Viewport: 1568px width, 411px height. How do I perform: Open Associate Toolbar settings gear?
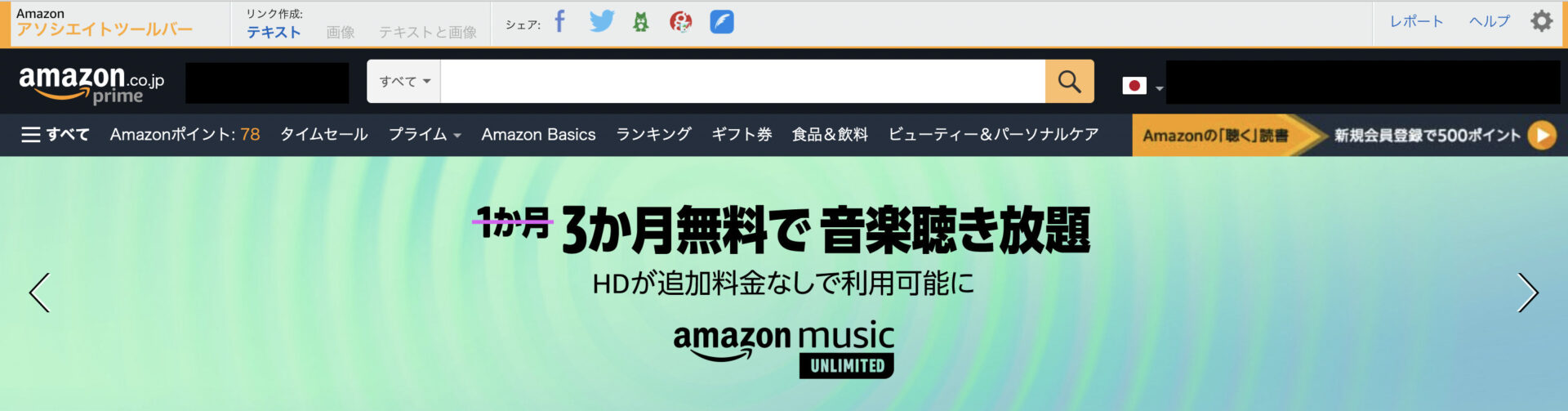tap(1541, 21)
